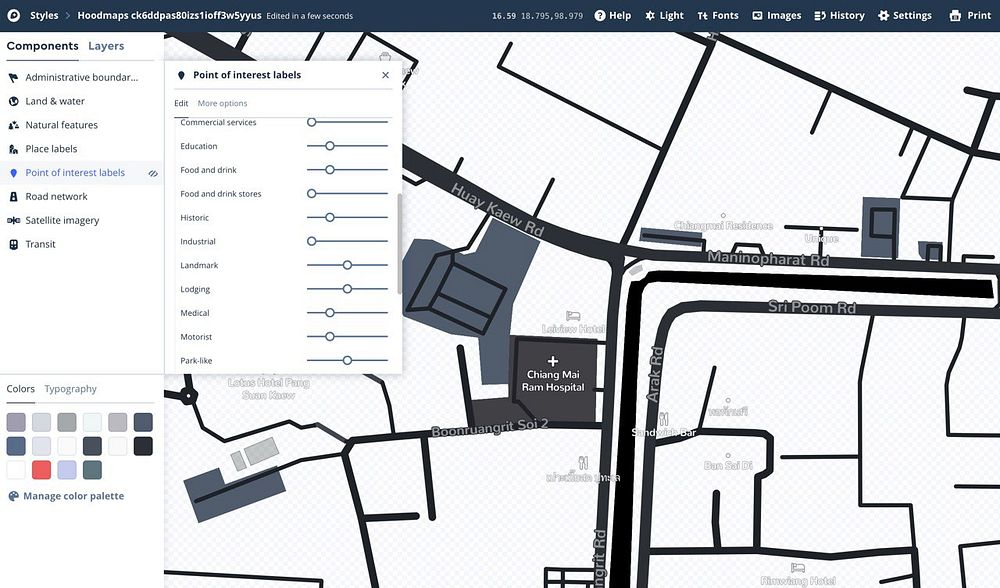This screenshot has height=588, width=1000.
Task: Switch to the Layers tab
Action: point(106,46)
